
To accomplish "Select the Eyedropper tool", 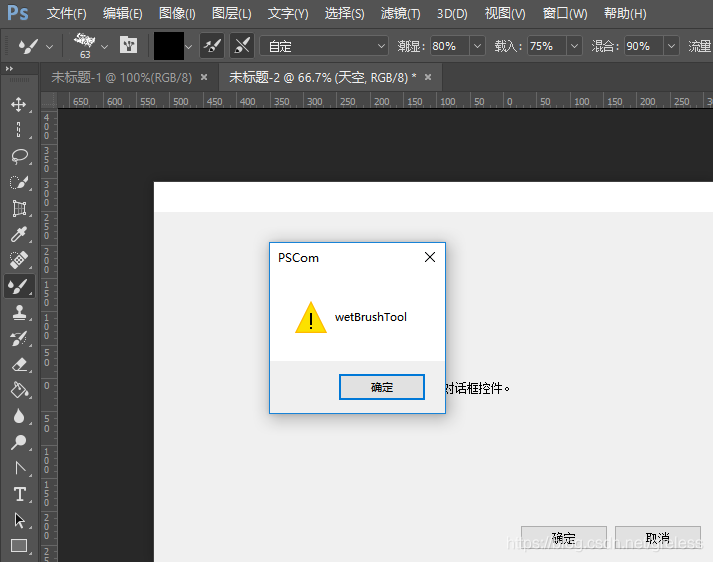I will (19, 234).
